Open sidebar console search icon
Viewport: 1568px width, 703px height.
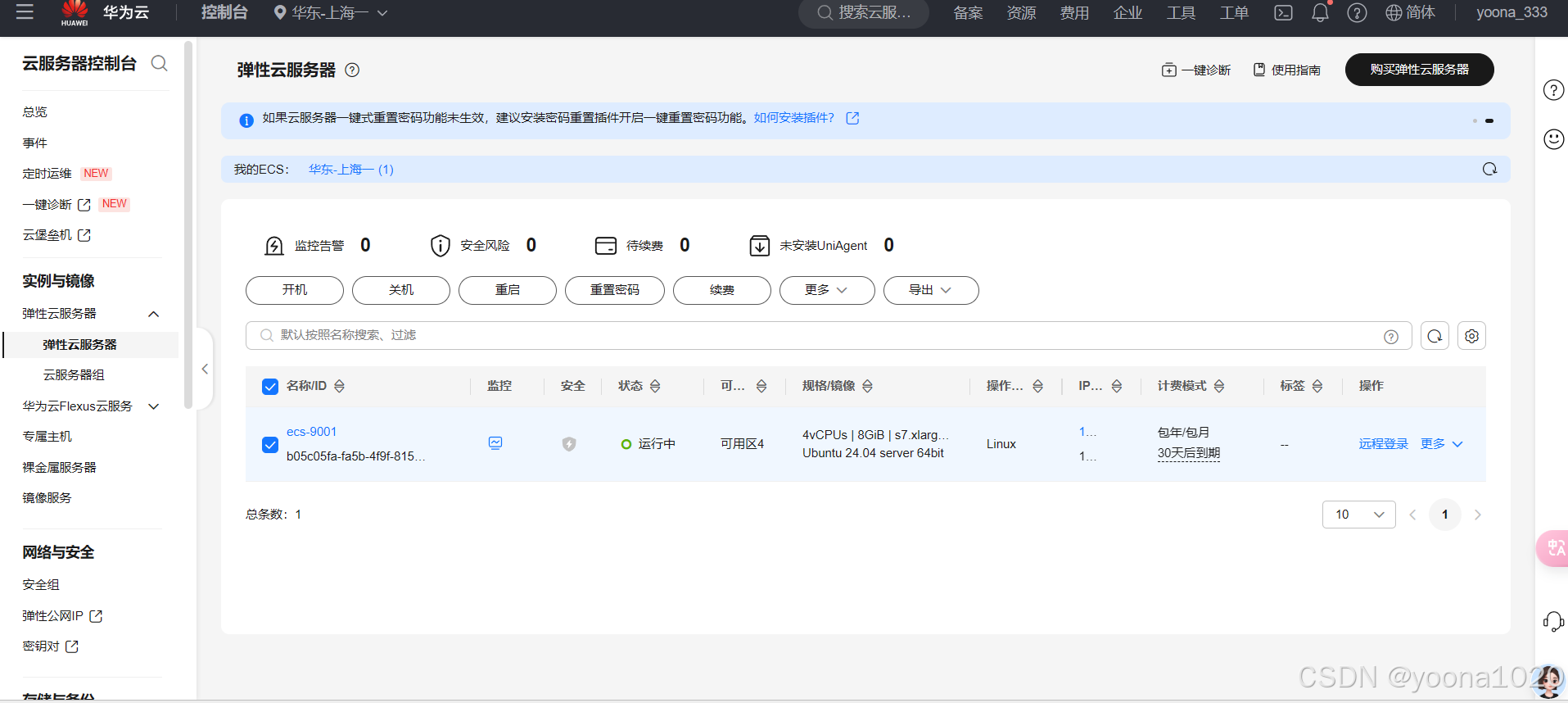coord(160,63)
